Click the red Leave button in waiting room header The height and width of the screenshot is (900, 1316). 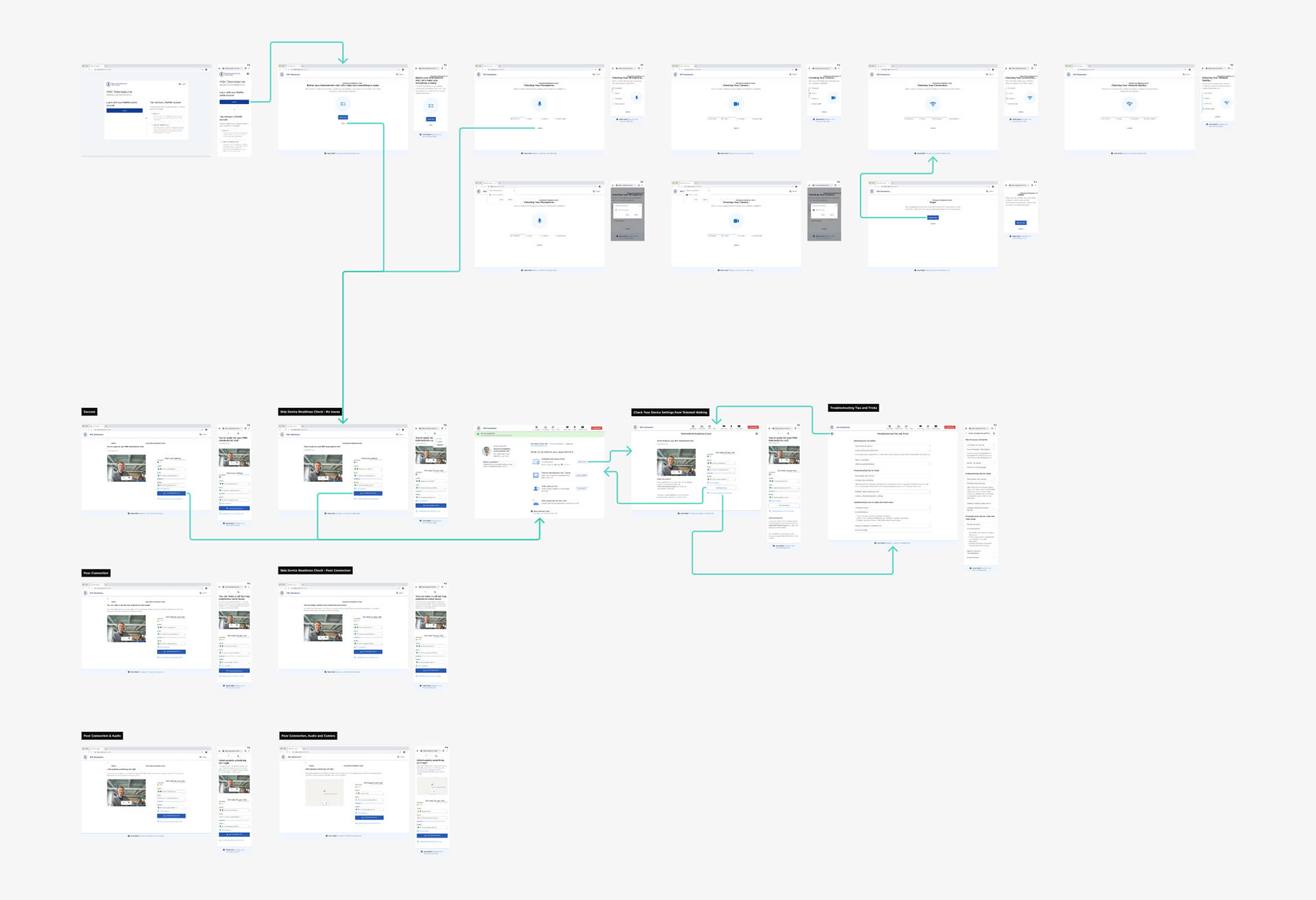pos(596,428)
